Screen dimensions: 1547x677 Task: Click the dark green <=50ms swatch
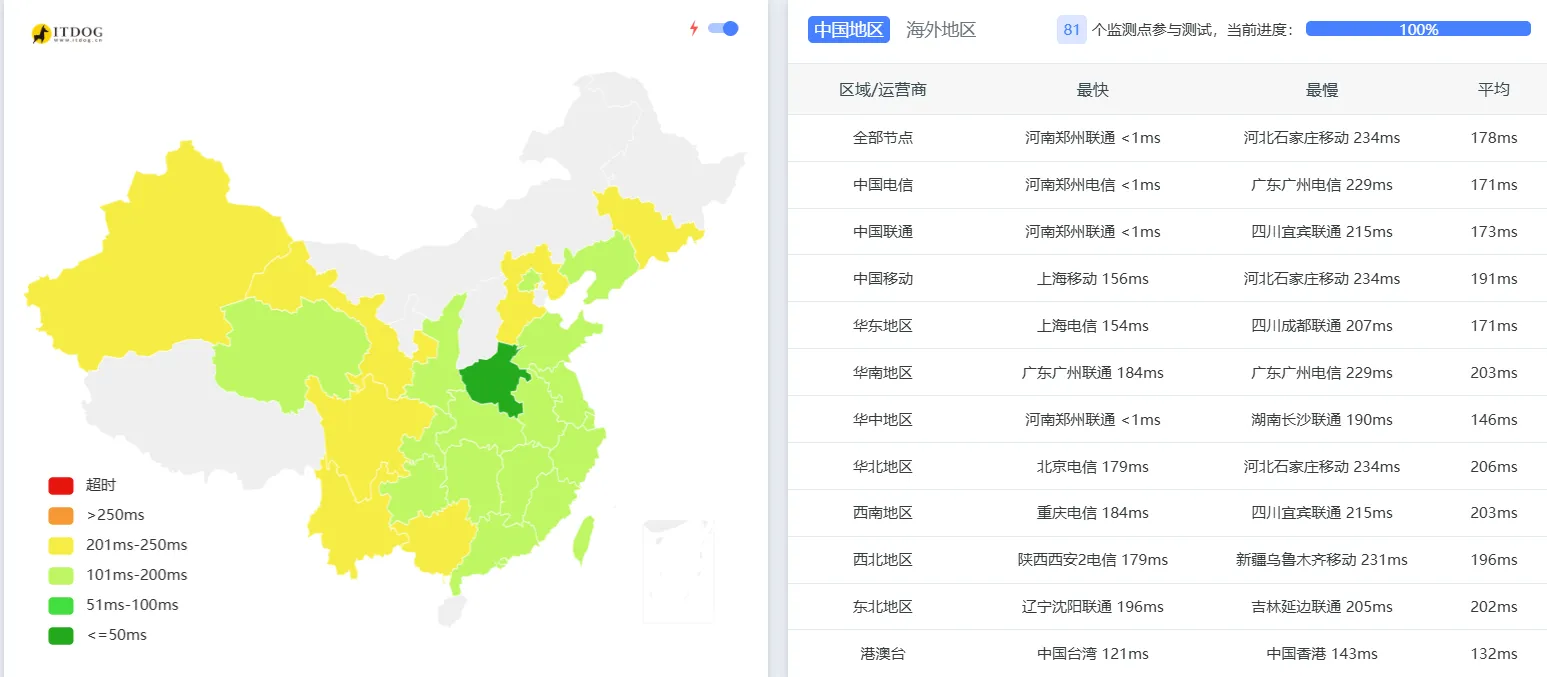coord(61,636)
